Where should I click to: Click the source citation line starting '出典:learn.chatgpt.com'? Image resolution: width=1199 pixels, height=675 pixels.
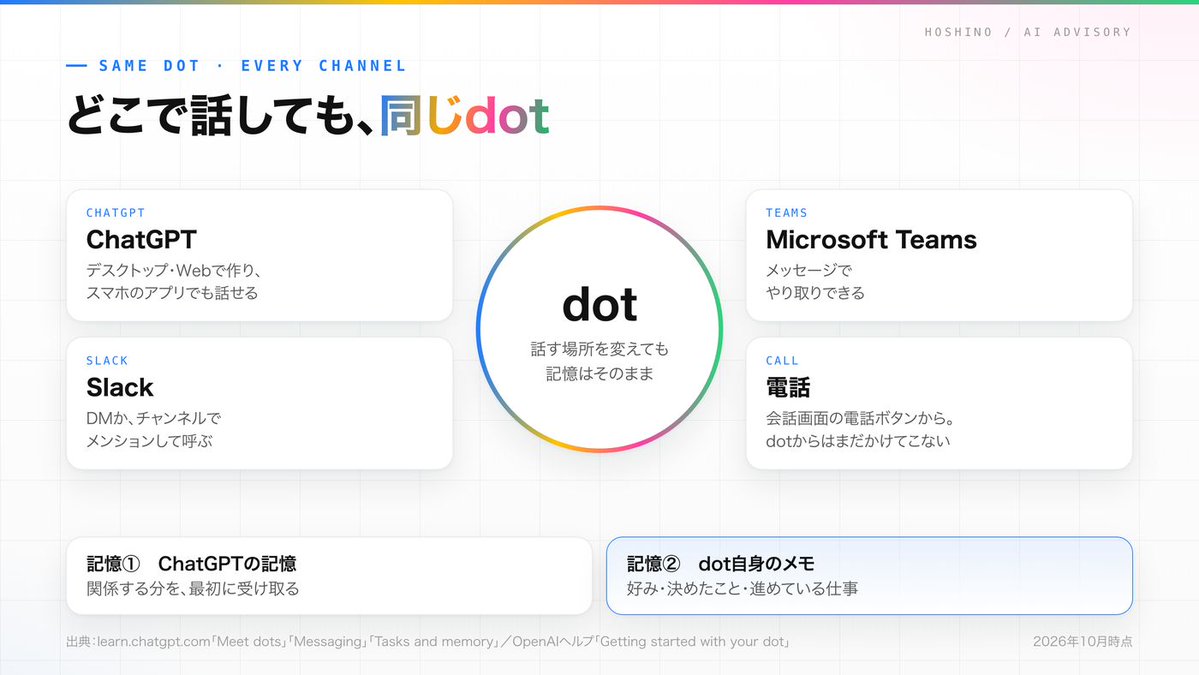[x=427, y=641]
